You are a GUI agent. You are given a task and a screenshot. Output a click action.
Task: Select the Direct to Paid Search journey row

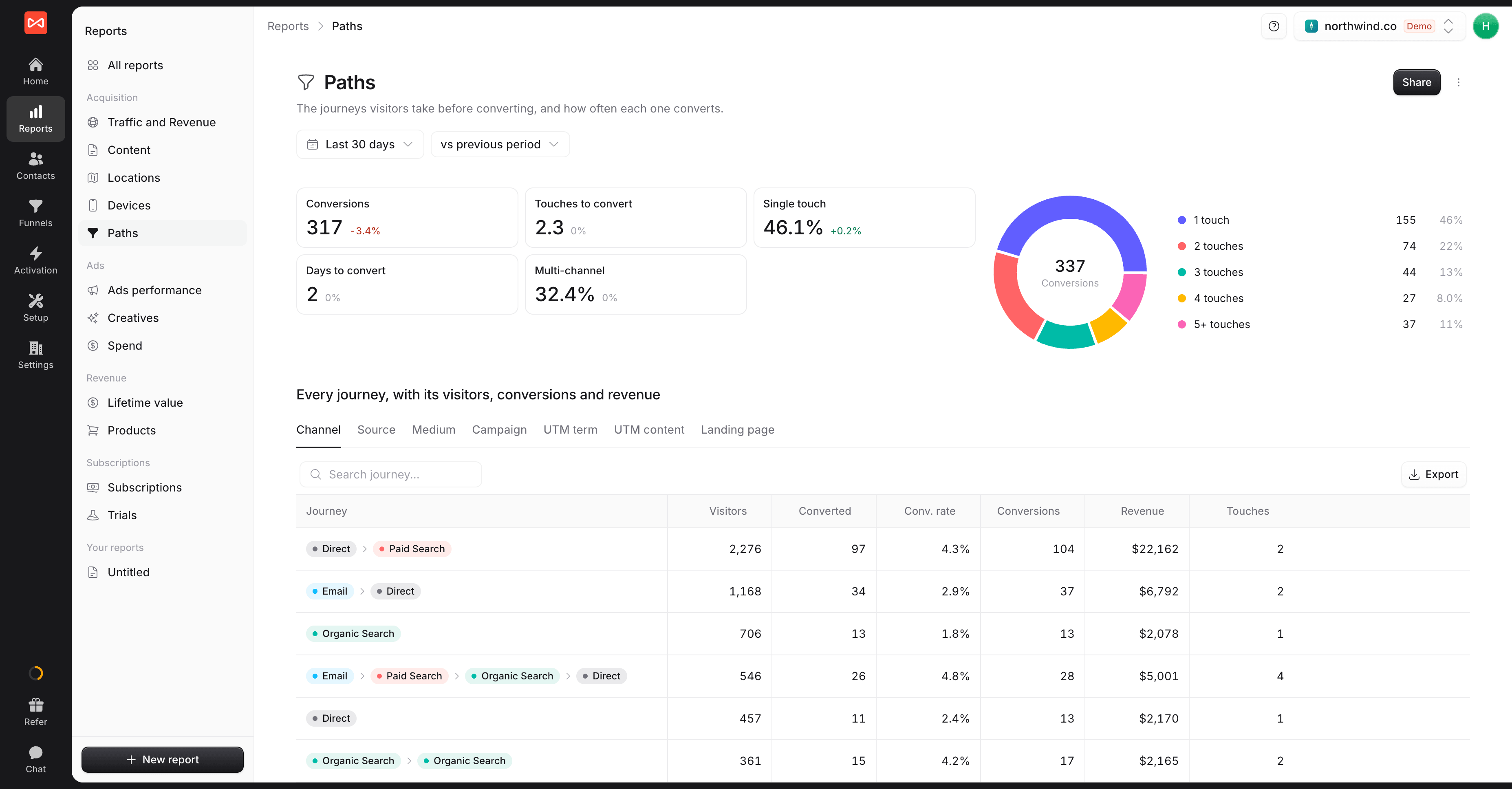point(882,549)
